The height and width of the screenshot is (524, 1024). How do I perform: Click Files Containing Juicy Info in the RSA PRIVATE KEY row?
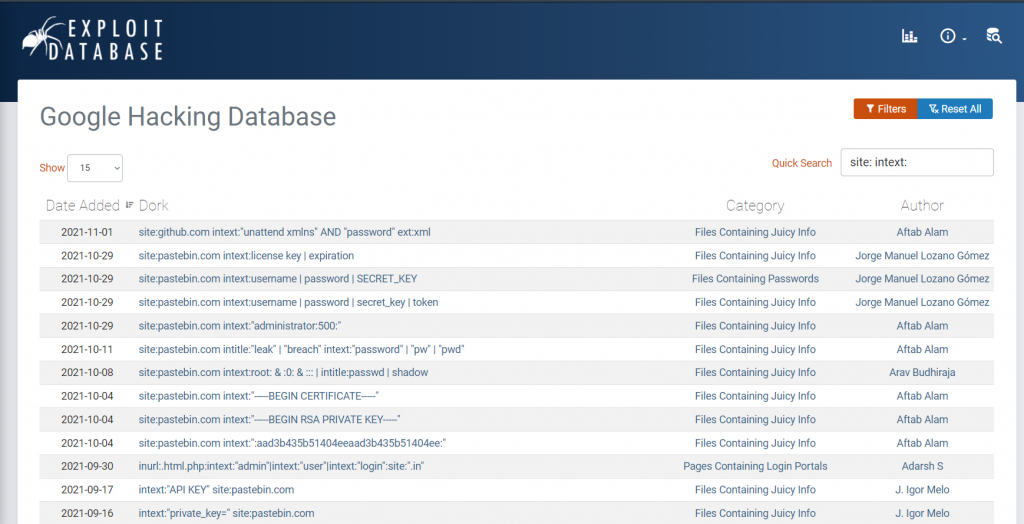coord(755,419)
